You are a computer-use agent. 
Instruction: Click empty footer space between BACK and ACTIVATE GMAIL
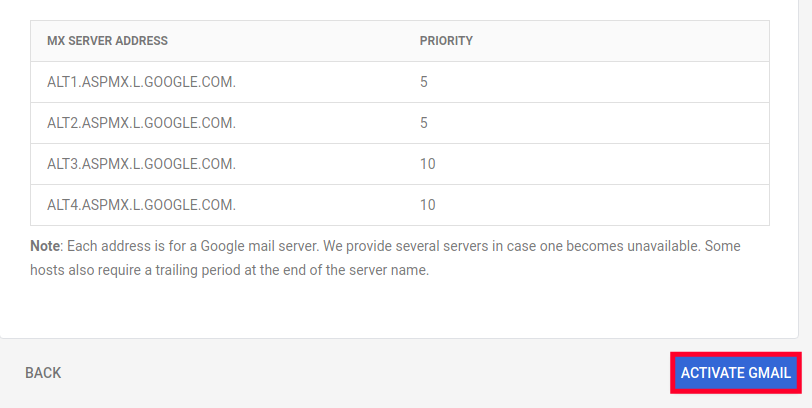click(360, 373)
